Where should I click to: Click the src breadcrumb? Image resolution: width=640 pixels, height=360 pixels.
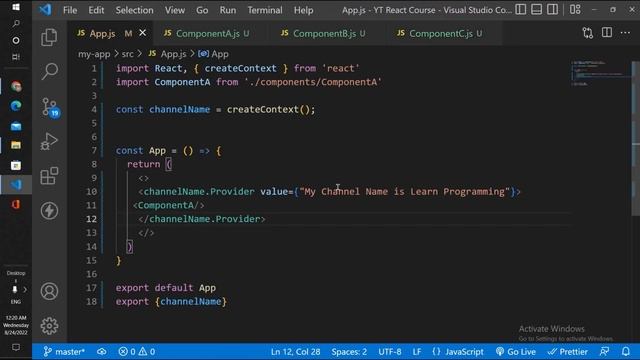coord(127,54)
